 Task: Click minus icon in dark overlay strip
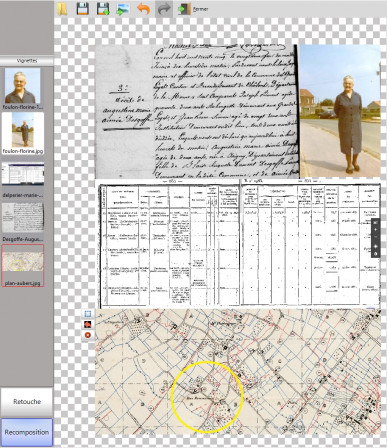(376, 237)
